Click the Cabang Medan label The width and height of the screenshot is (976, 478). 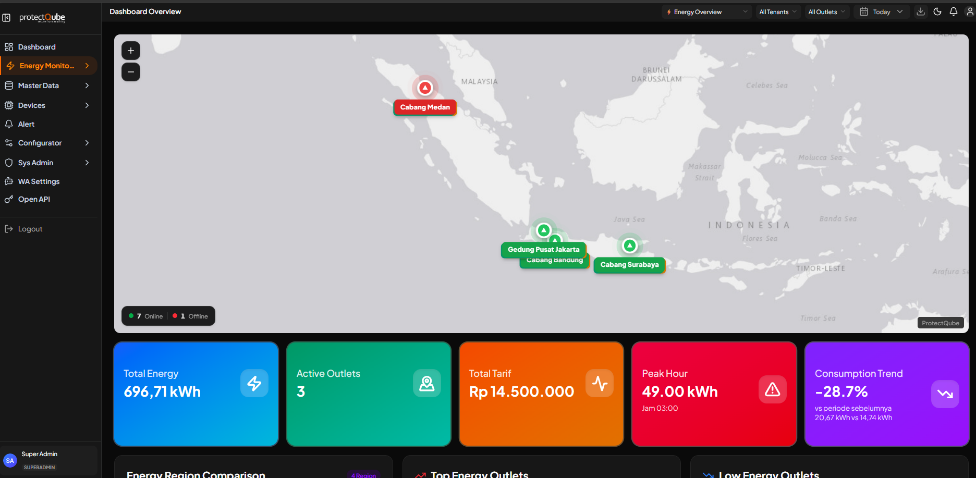[x=425, y=107]
